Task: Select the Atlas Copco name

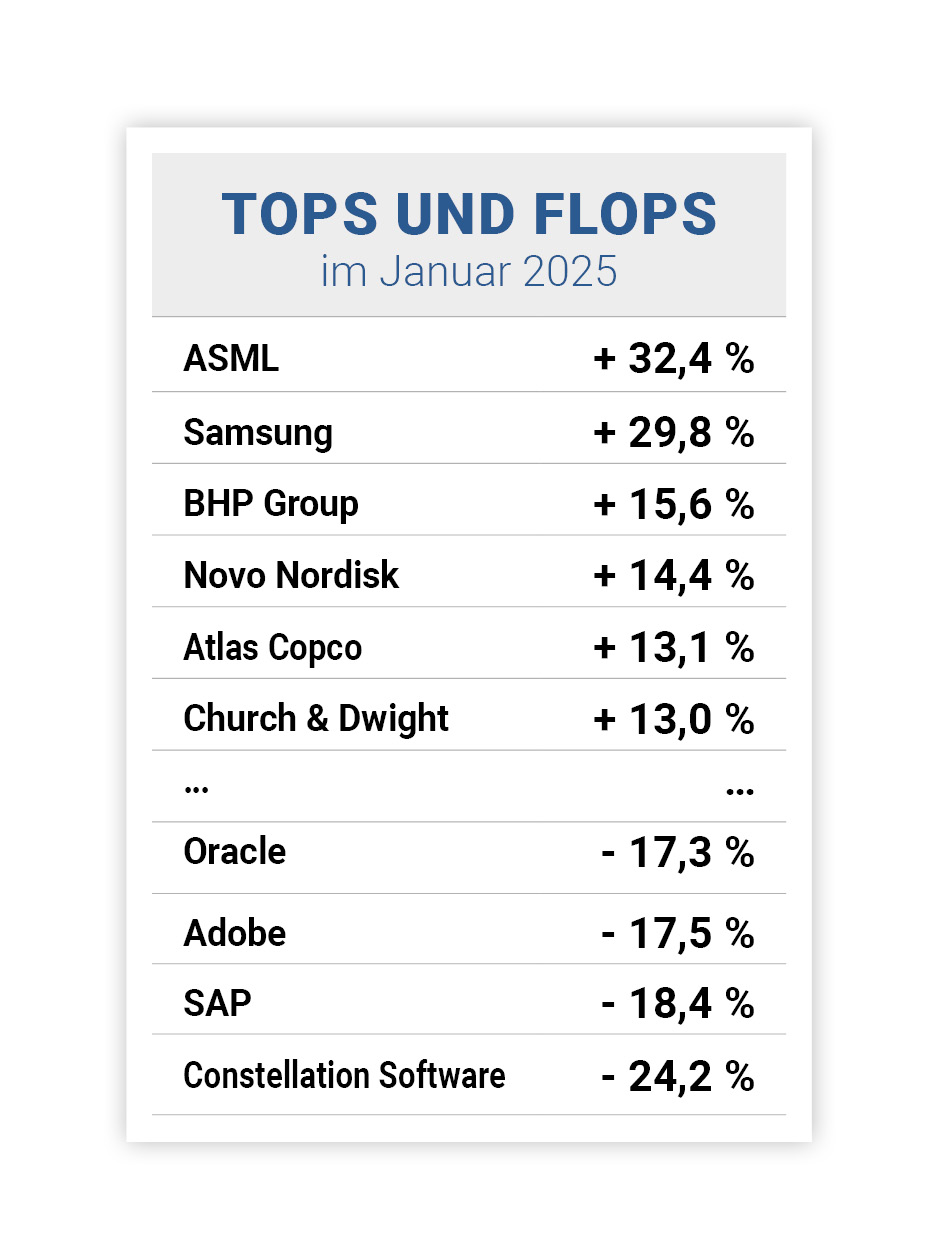Action: coord(273,648)
